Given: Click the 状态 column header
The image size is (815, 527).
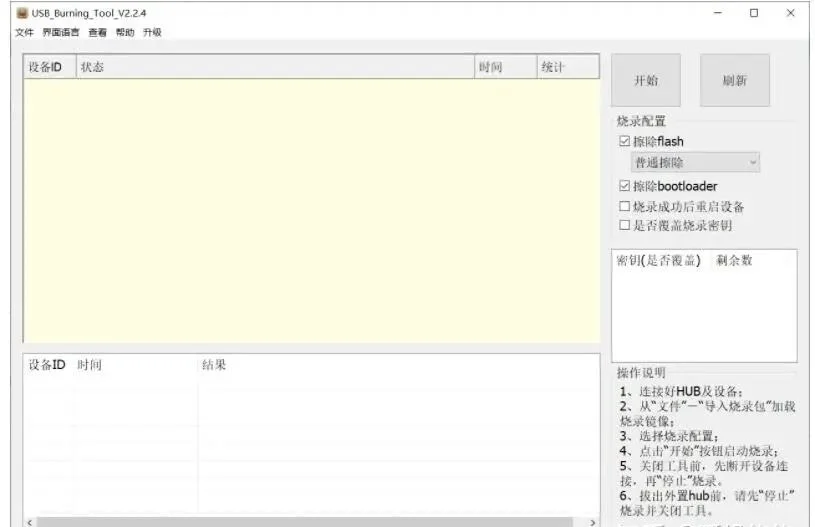Looking at the screenshot, I should (275, 67).
